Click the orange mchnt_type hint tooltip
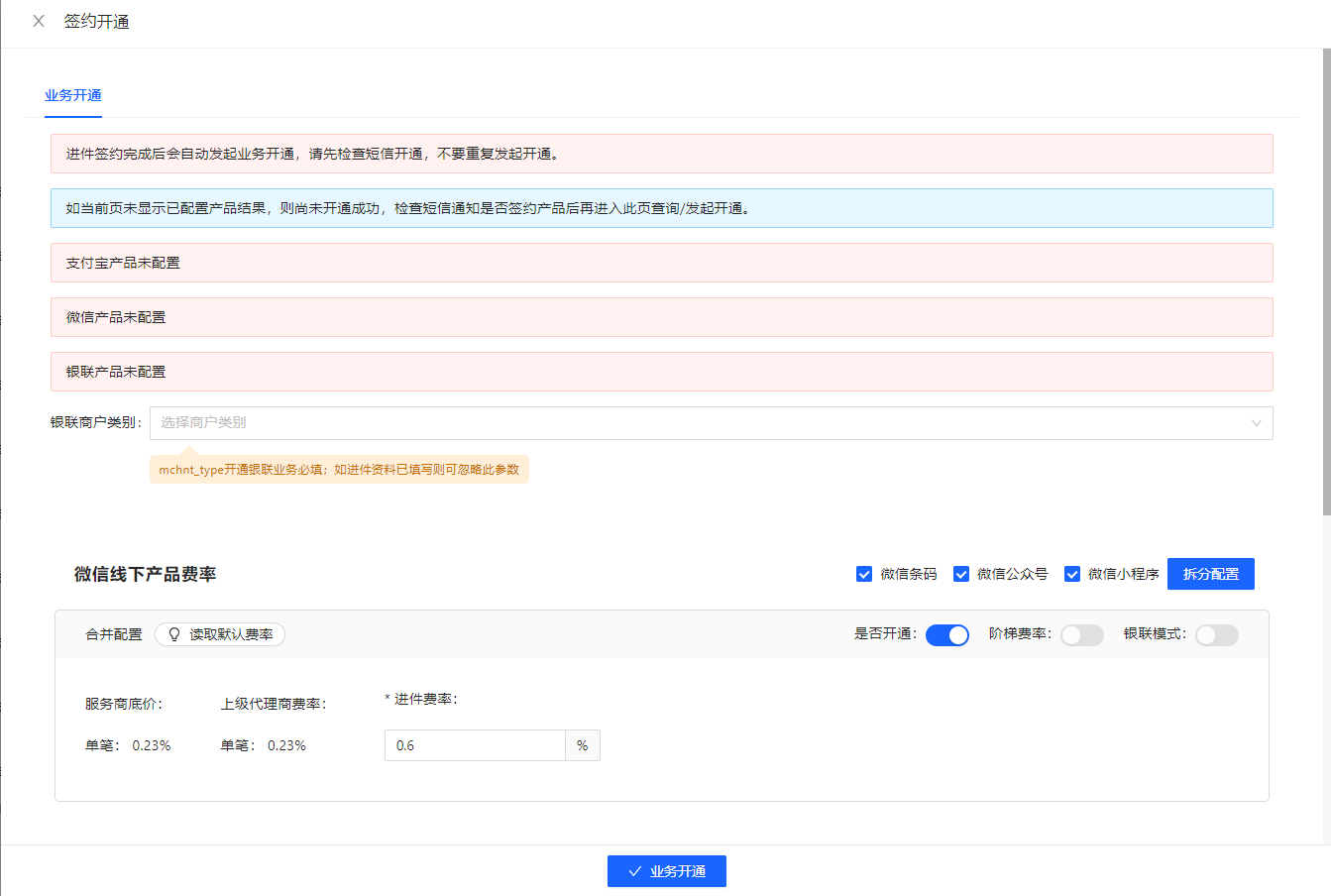 pos(339,470)
